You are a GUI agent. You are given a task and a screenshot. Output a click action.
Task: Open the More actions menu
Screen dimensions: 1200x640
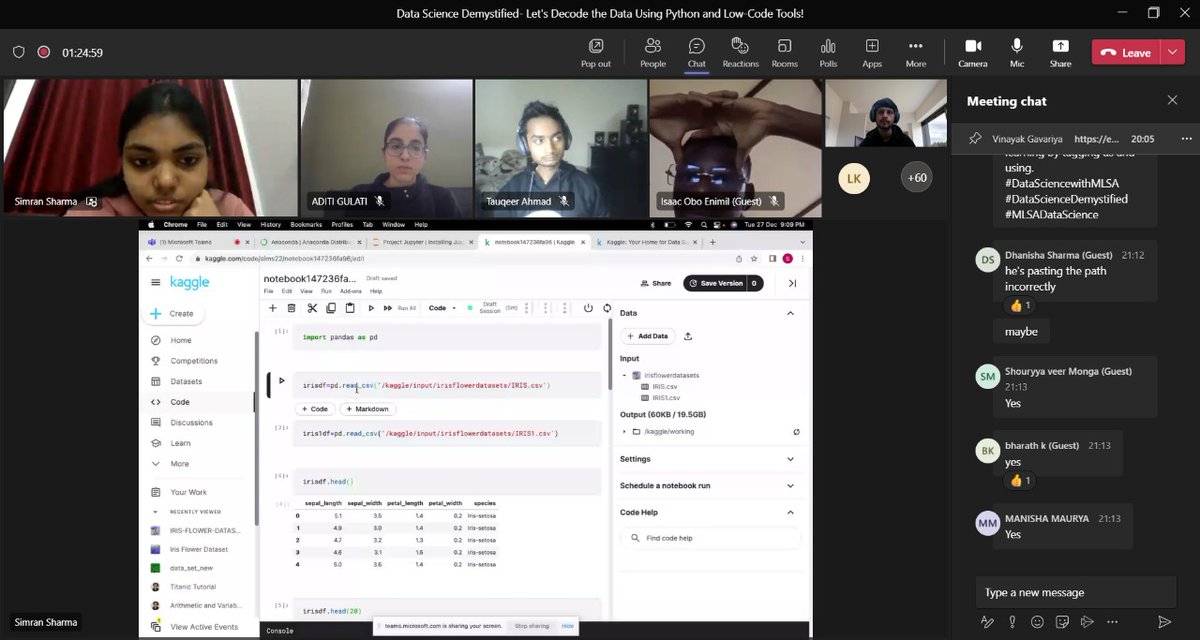(x=916, y=53)
